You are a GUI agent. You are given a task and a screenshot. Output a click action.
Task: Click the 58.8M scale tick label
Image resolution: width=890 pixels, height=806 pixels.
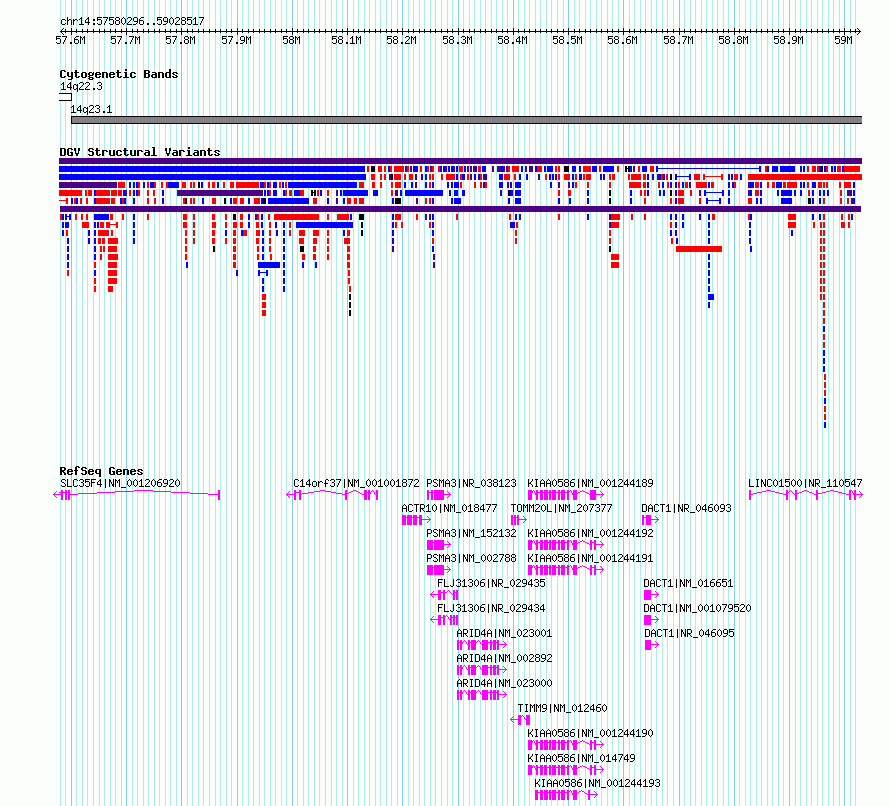tap(733, 40)
